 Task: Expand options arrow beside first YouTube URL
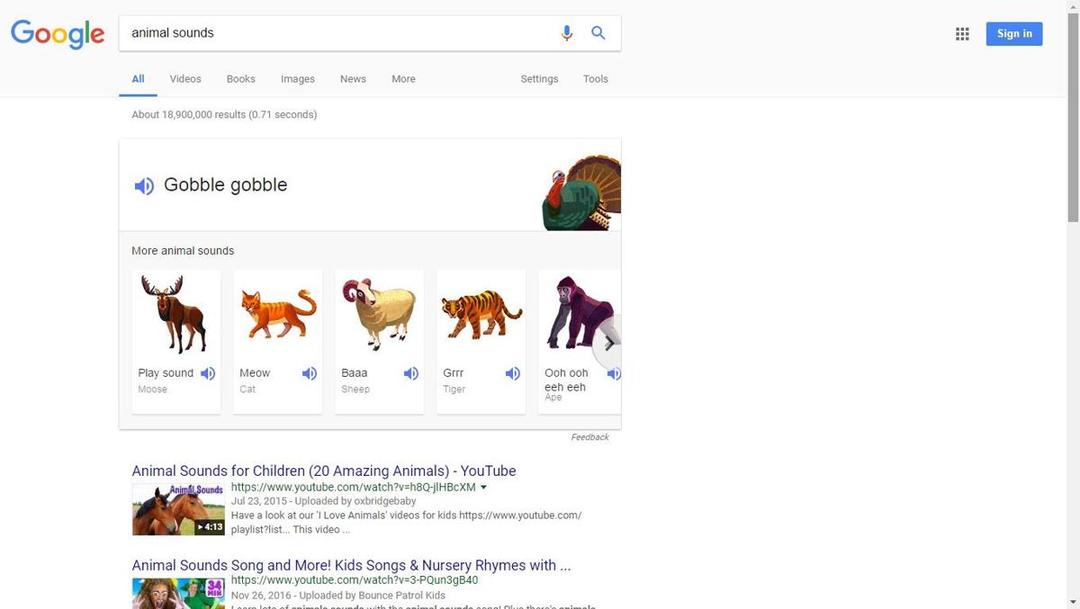(484, 487)
